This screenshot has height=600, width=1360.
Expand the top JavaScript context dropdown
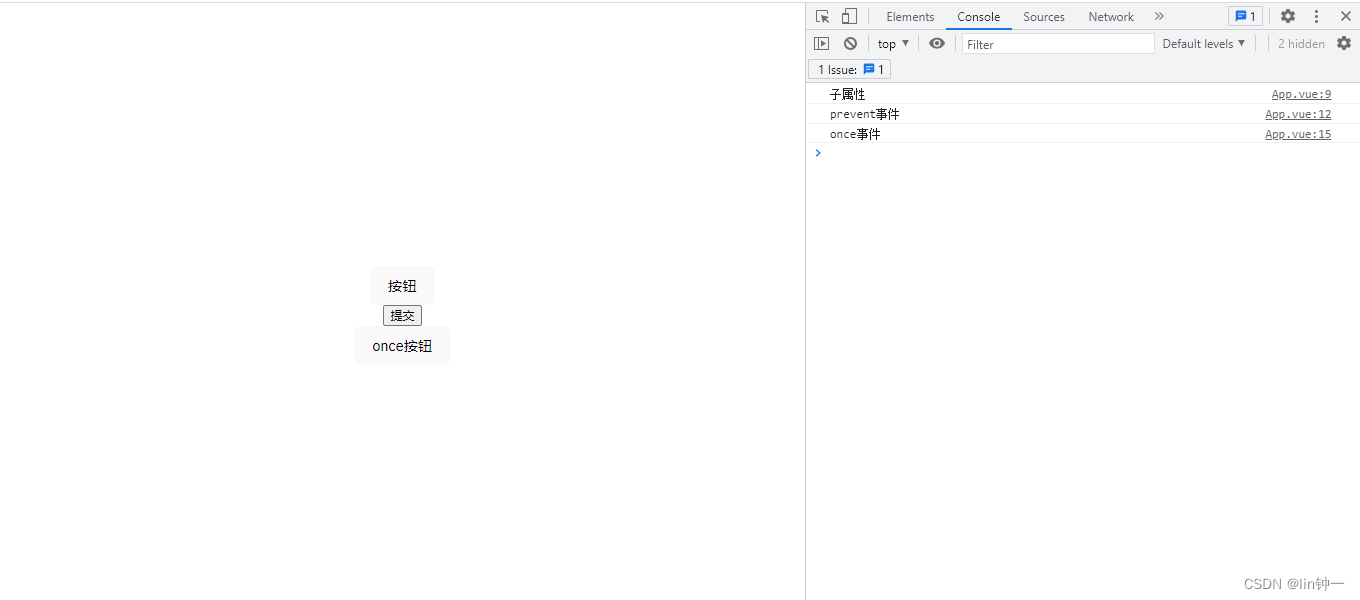tap(893, 44)
